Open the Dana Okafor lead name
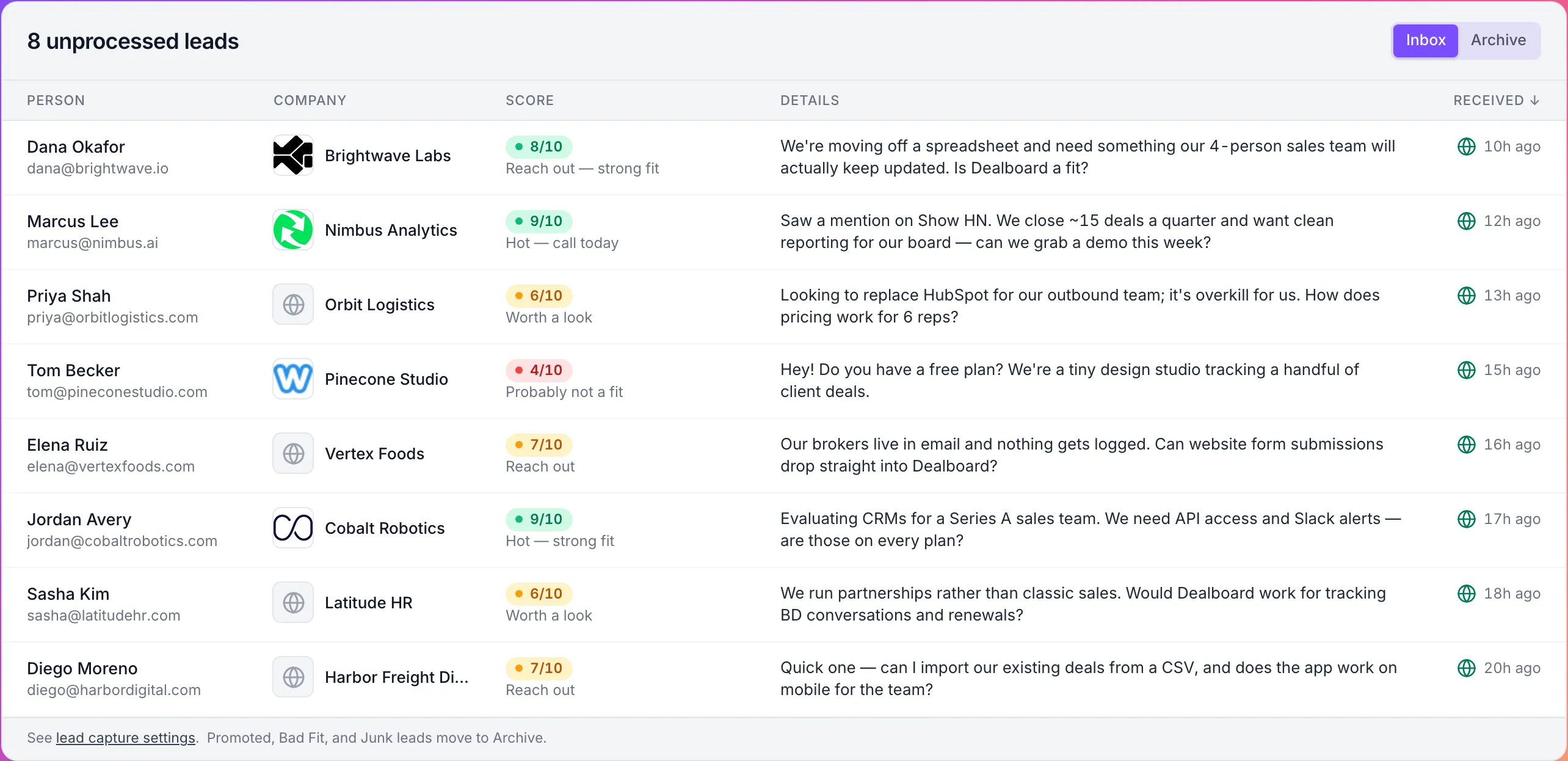This screenshot has width=1568, height=761. [76, 147]
